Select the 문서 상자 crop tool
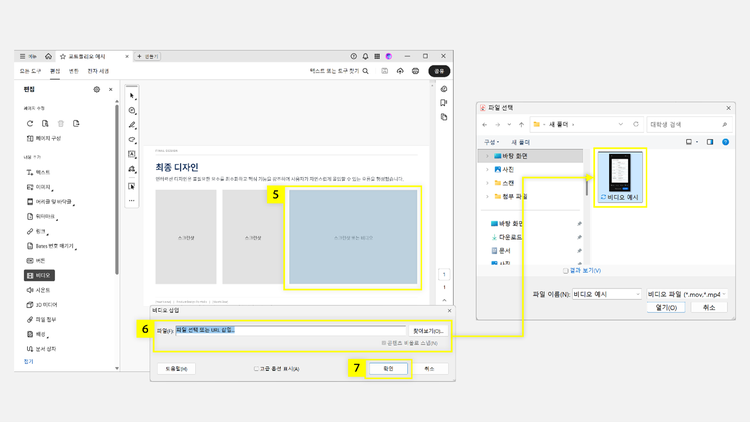 tap(42, 349)
